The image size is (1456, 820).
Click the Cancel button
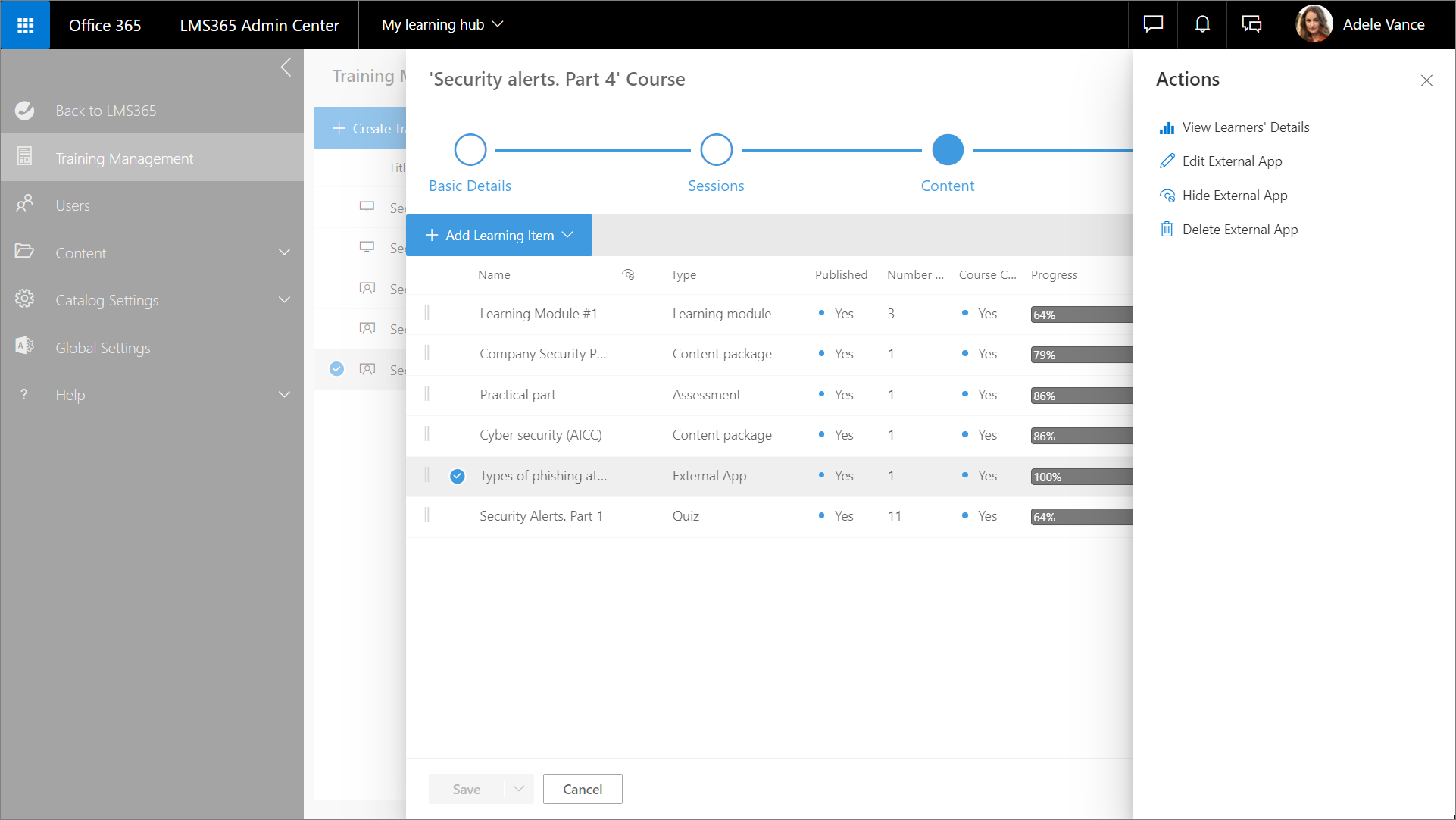click(x=582, y=789)
